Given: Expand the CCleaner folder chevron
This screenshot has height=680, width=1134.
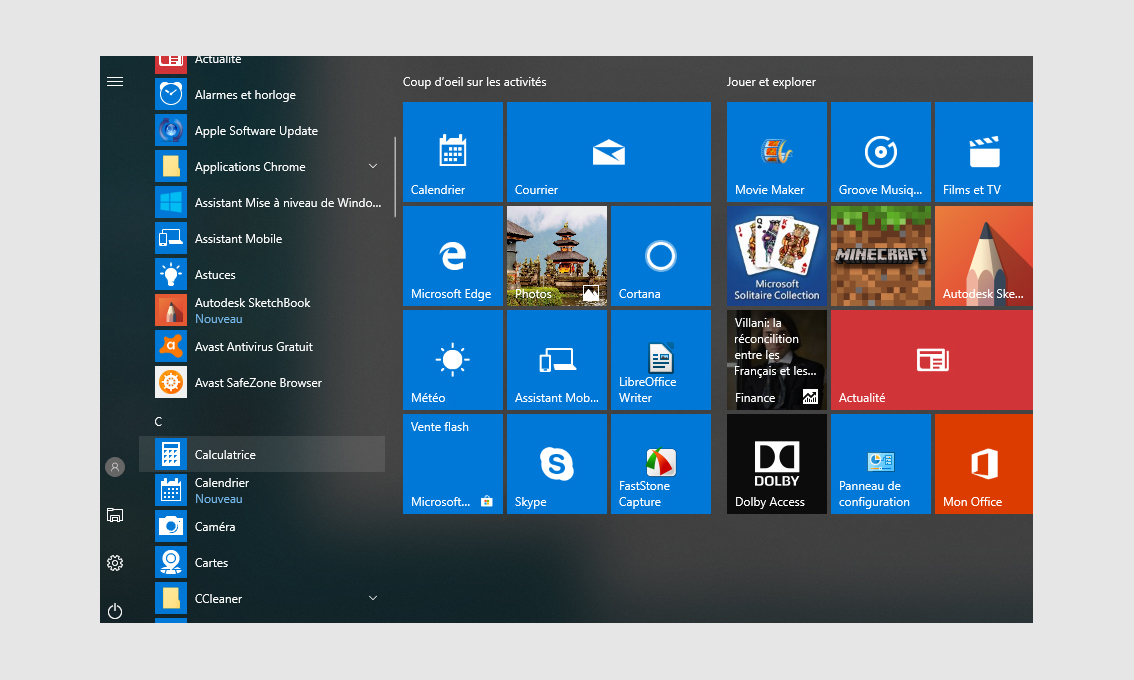Looking at the screenshot, I should (373, 598).
